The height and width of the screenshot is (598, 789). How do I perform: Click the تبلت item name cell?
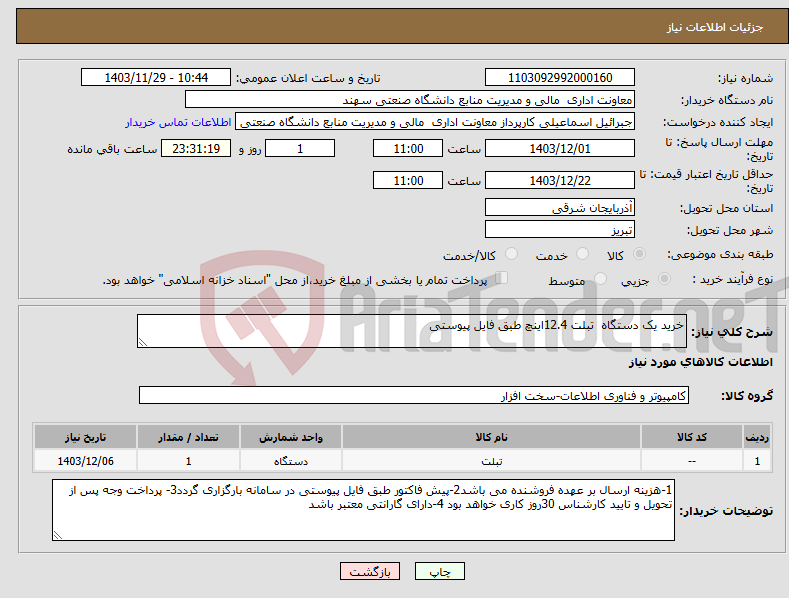click(491, 461)
